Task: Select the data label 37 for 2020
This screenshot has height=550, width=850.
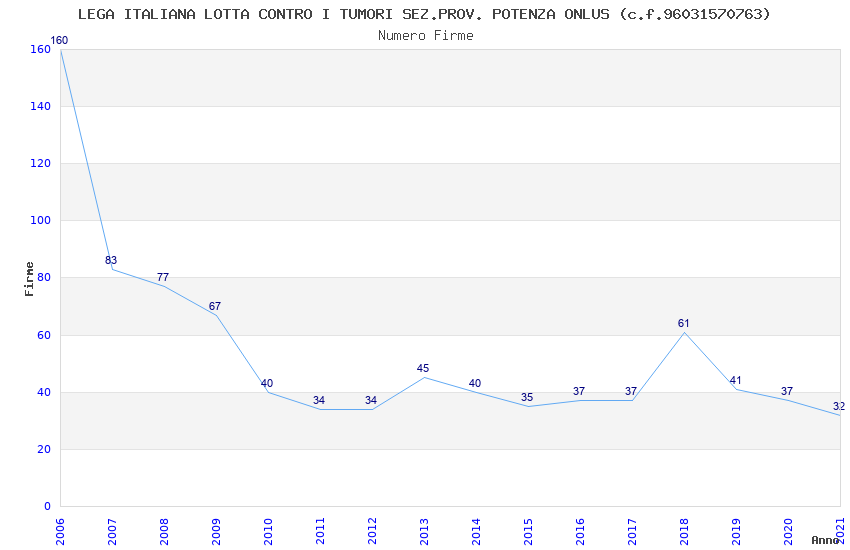Action: [x=787, y=391]
